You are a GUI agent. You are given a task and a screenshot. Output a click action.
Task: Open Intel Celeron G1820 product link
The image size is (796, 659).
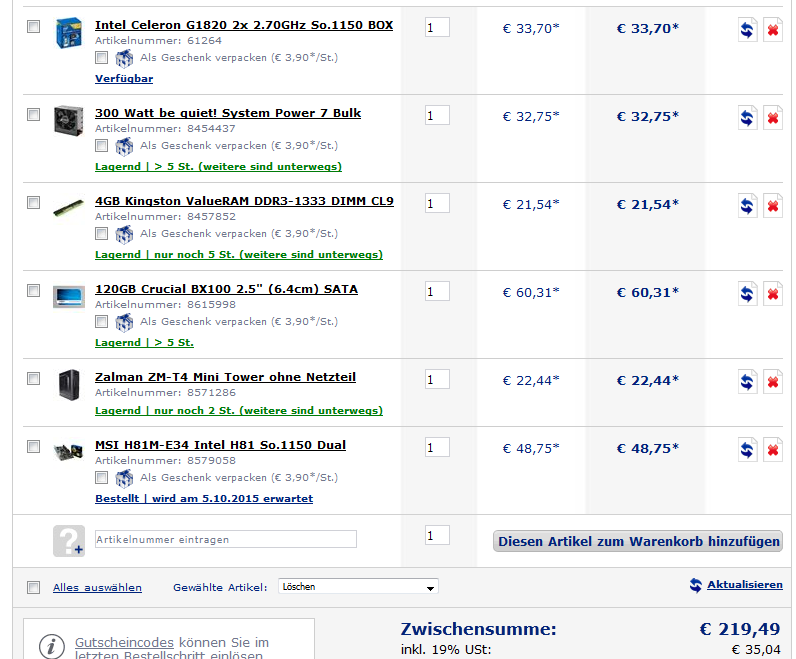click(x=244, y=25)
